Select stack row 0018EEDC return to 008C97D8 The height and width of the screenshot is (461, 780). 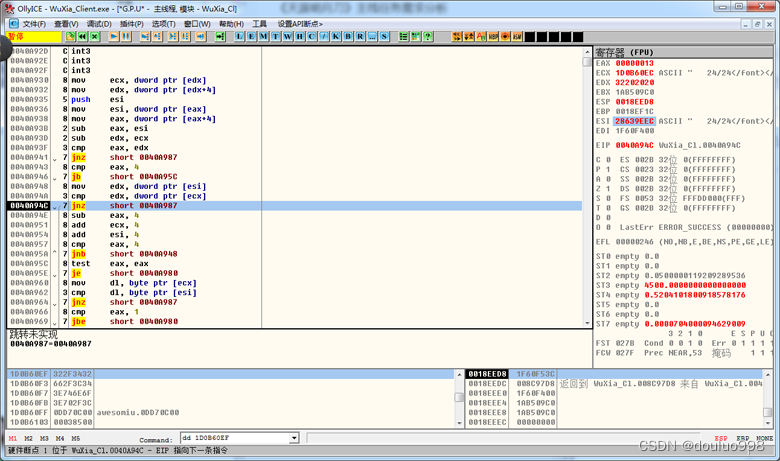coord(614,383)
